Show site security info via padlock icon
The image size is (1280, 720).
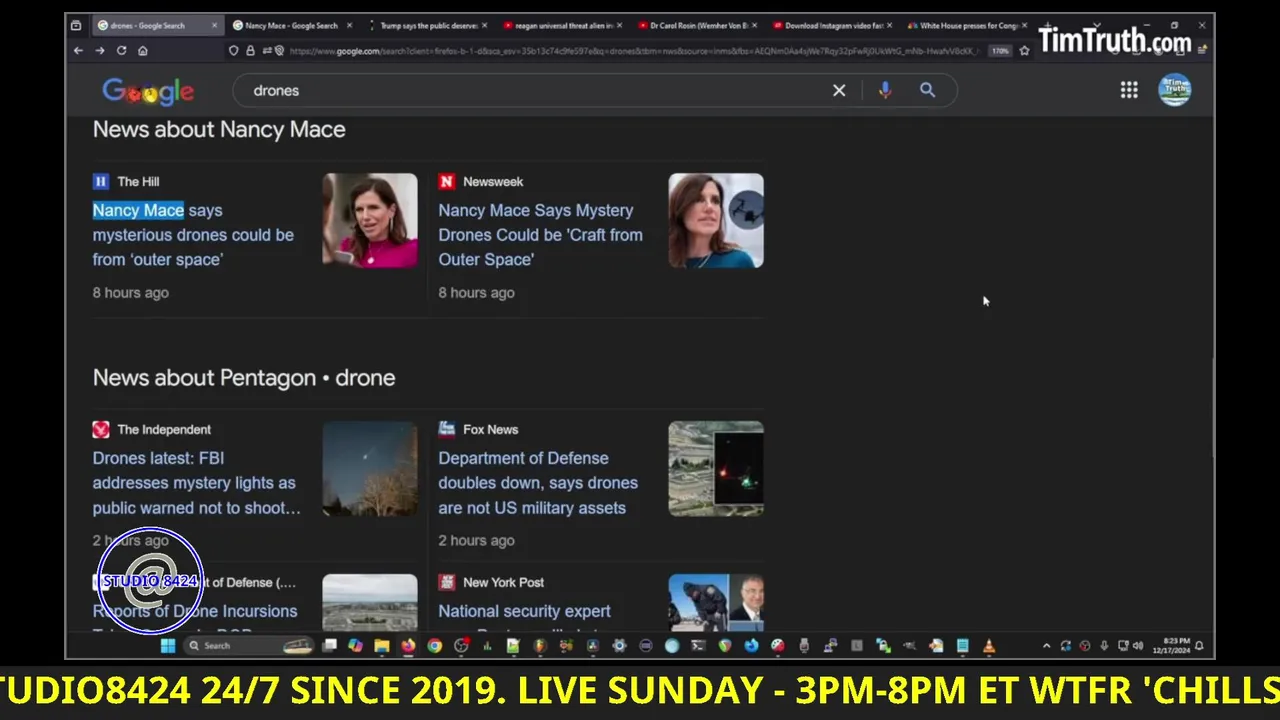point(250,50)
